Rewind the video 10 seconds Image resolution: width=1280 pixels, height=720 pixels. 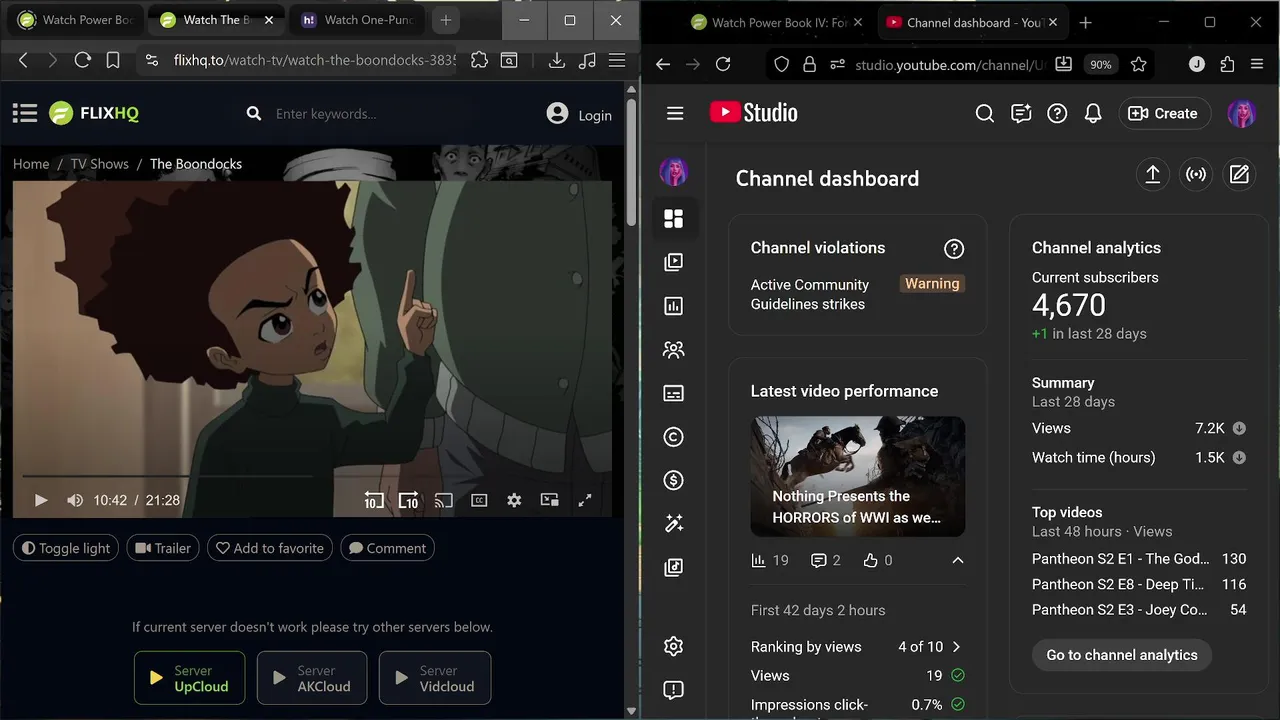tap(373, 500)
